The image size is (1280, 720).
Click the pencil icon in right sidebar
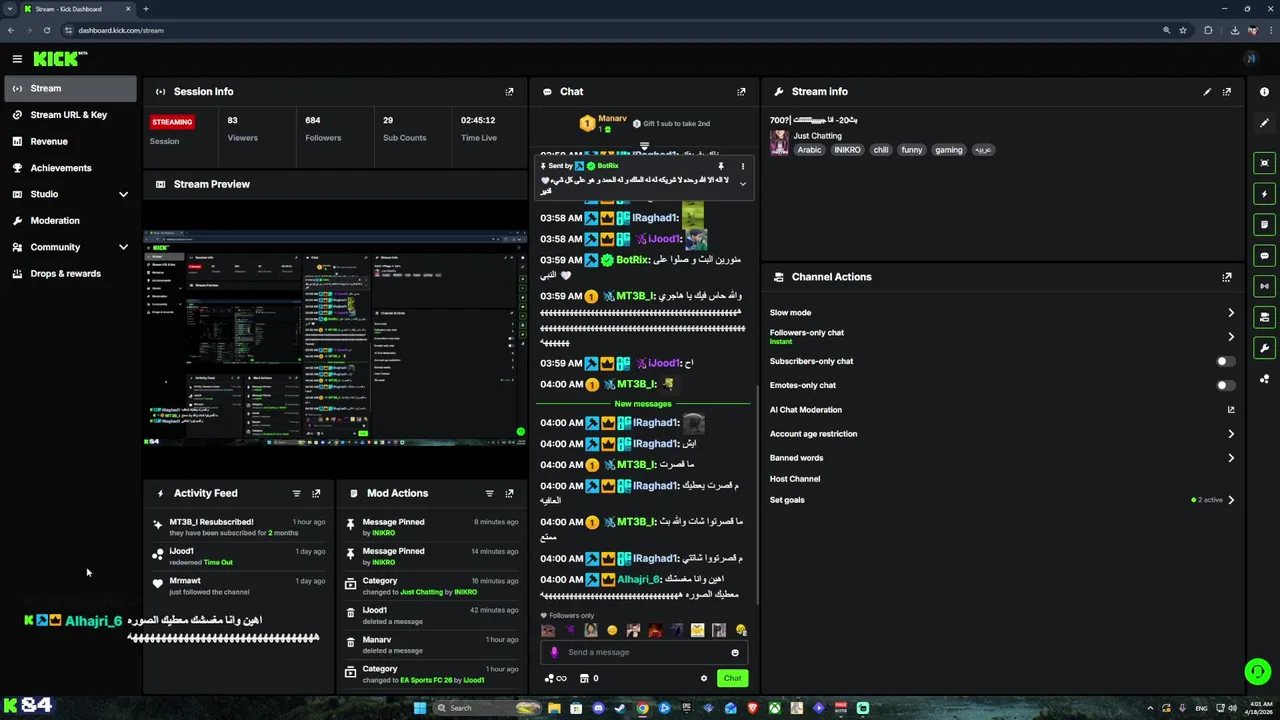[1265, 123]
